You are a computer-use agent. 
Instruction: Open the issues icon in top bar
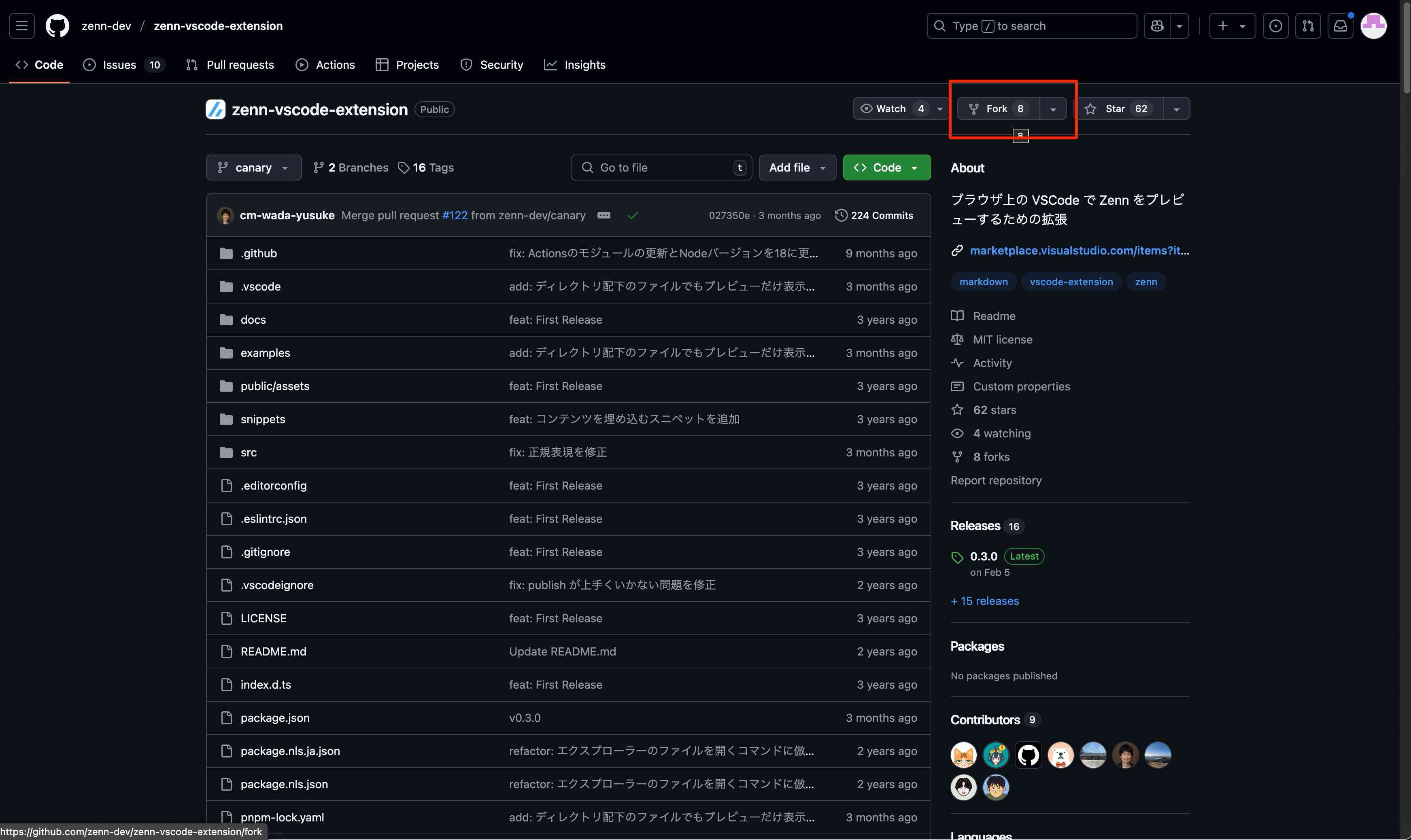pos(1275,26)
